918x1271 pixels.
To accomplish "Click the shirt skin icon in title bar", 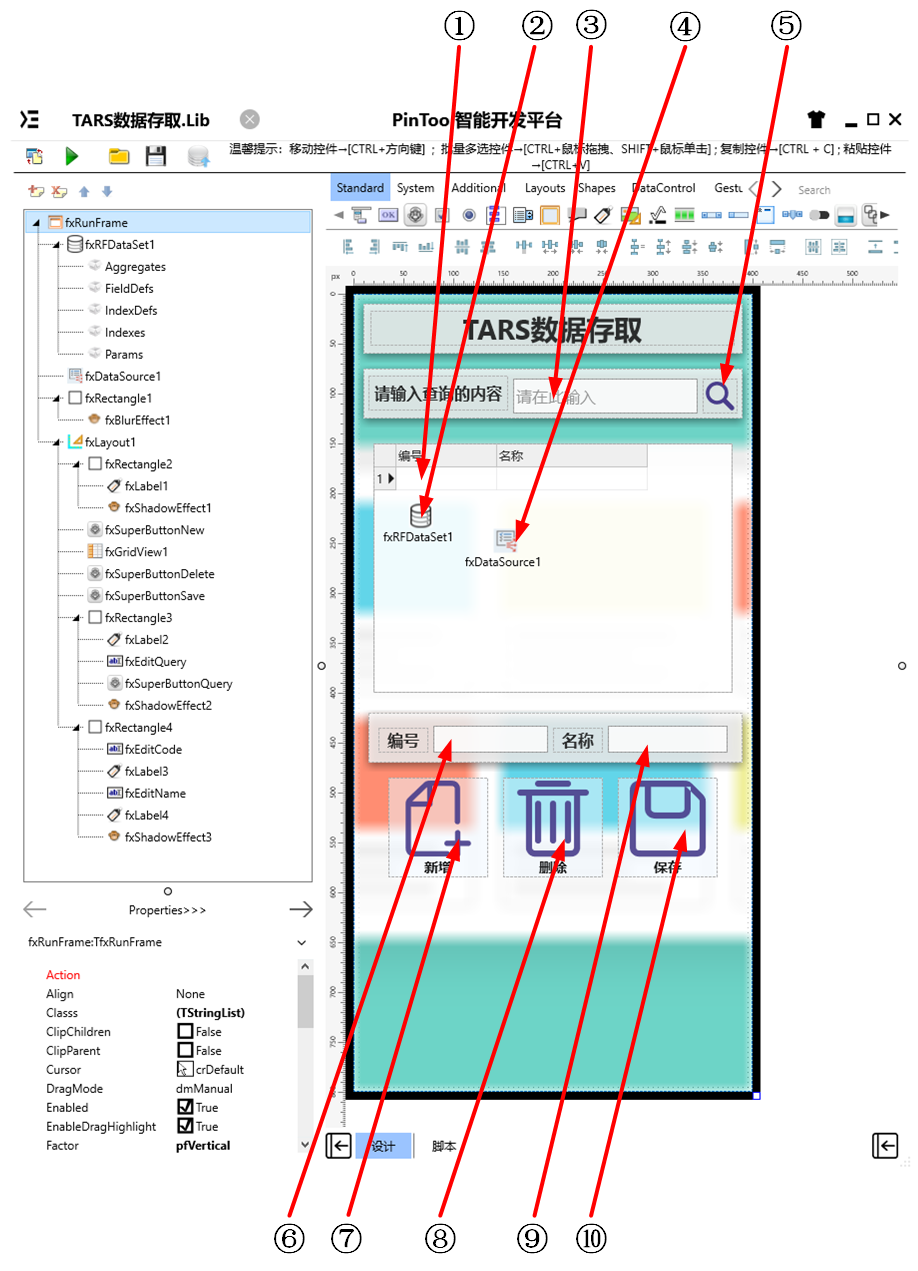I will pos(816,120).
